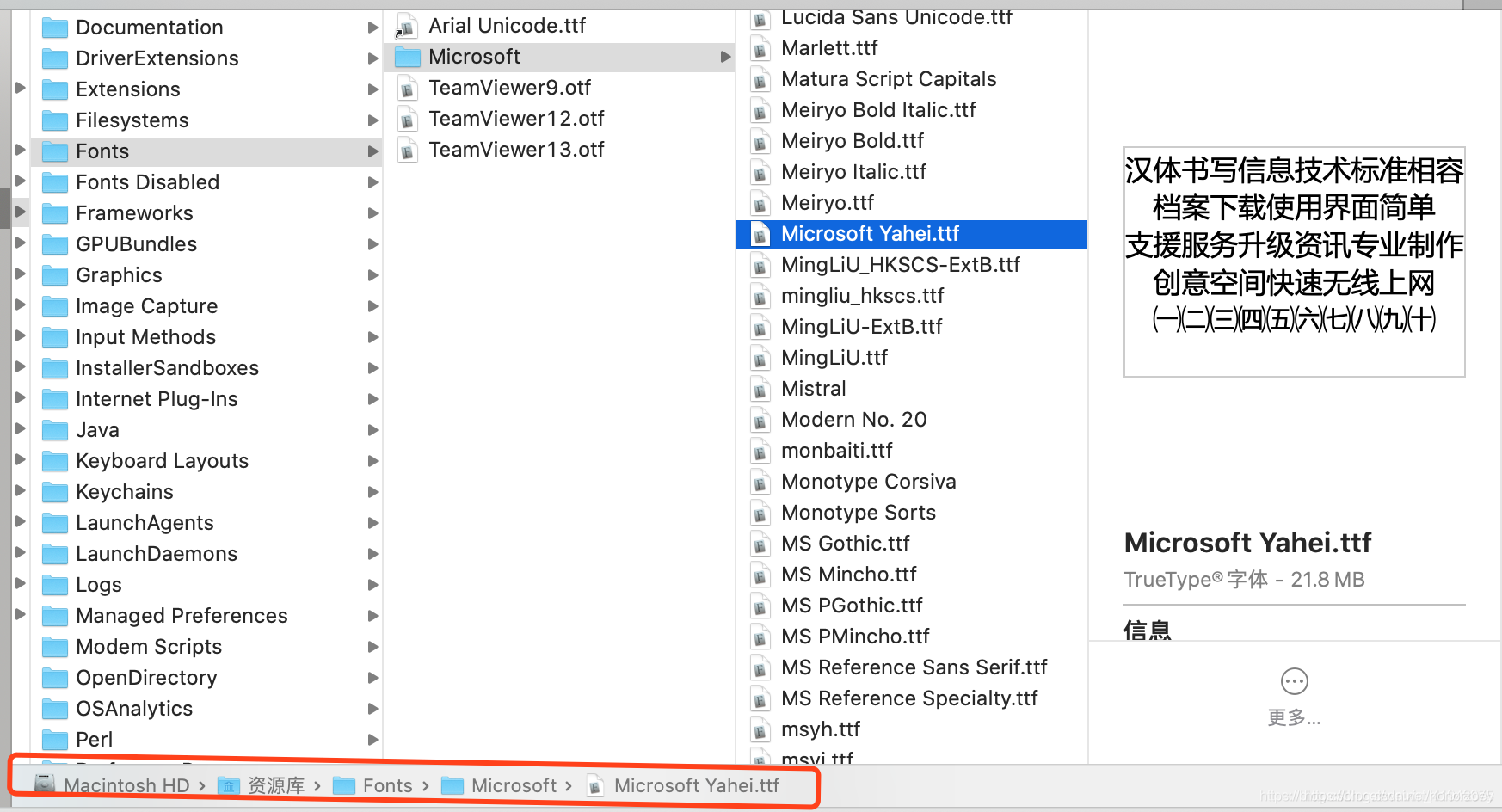The image size is (1502, 812).
Task: Expand the Input Methods folder arrow
Action: click(x=373, y=337)
